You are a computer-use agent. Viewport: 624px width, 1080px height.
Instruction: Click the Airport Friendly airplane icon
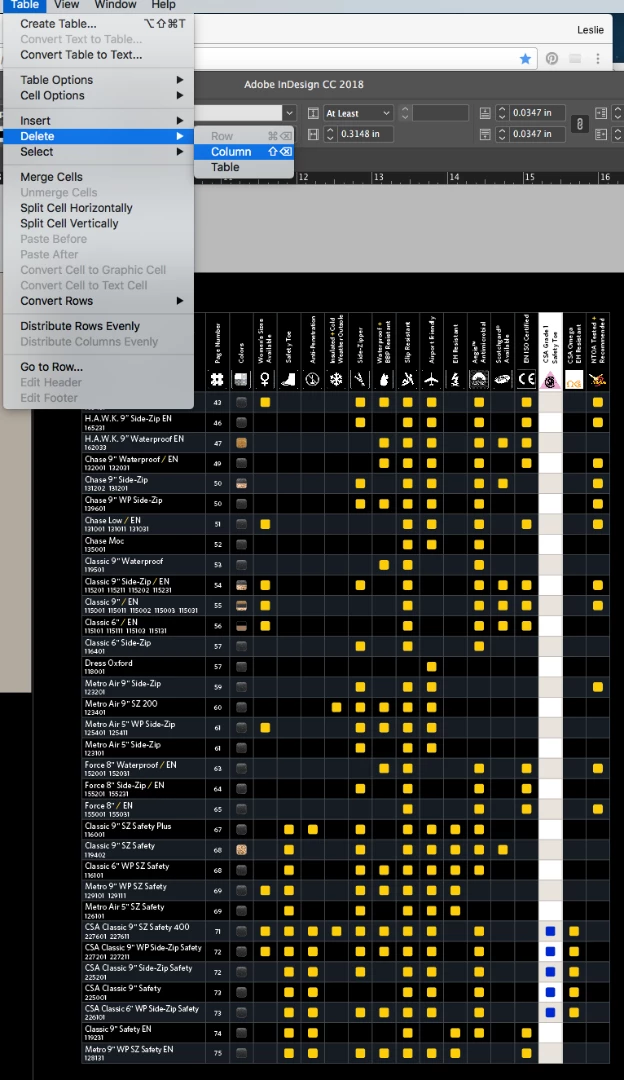coord(431,380)
